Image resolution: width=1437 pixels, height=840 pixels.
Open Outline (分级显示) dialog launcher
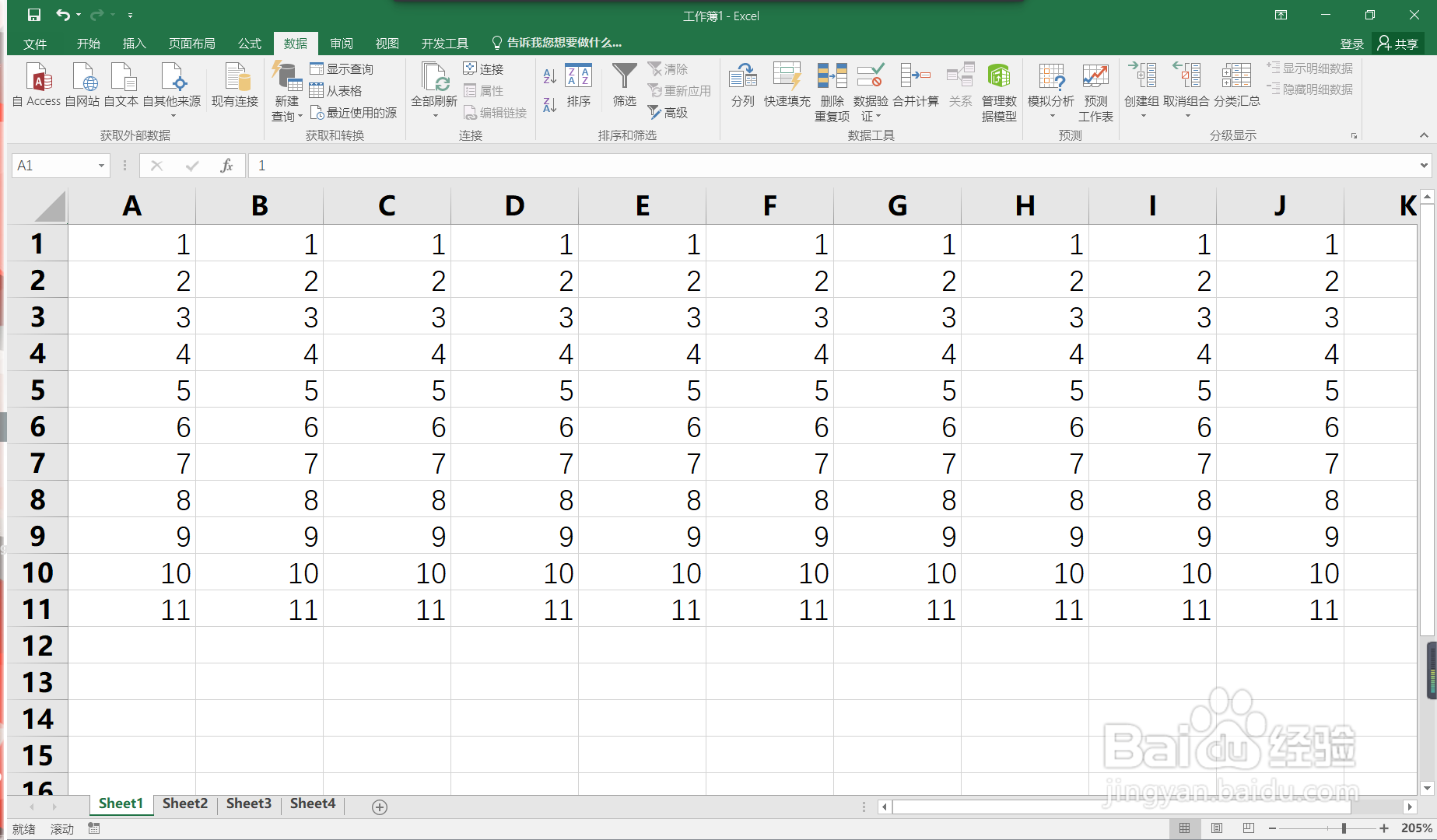click(x=1354, y=136)
